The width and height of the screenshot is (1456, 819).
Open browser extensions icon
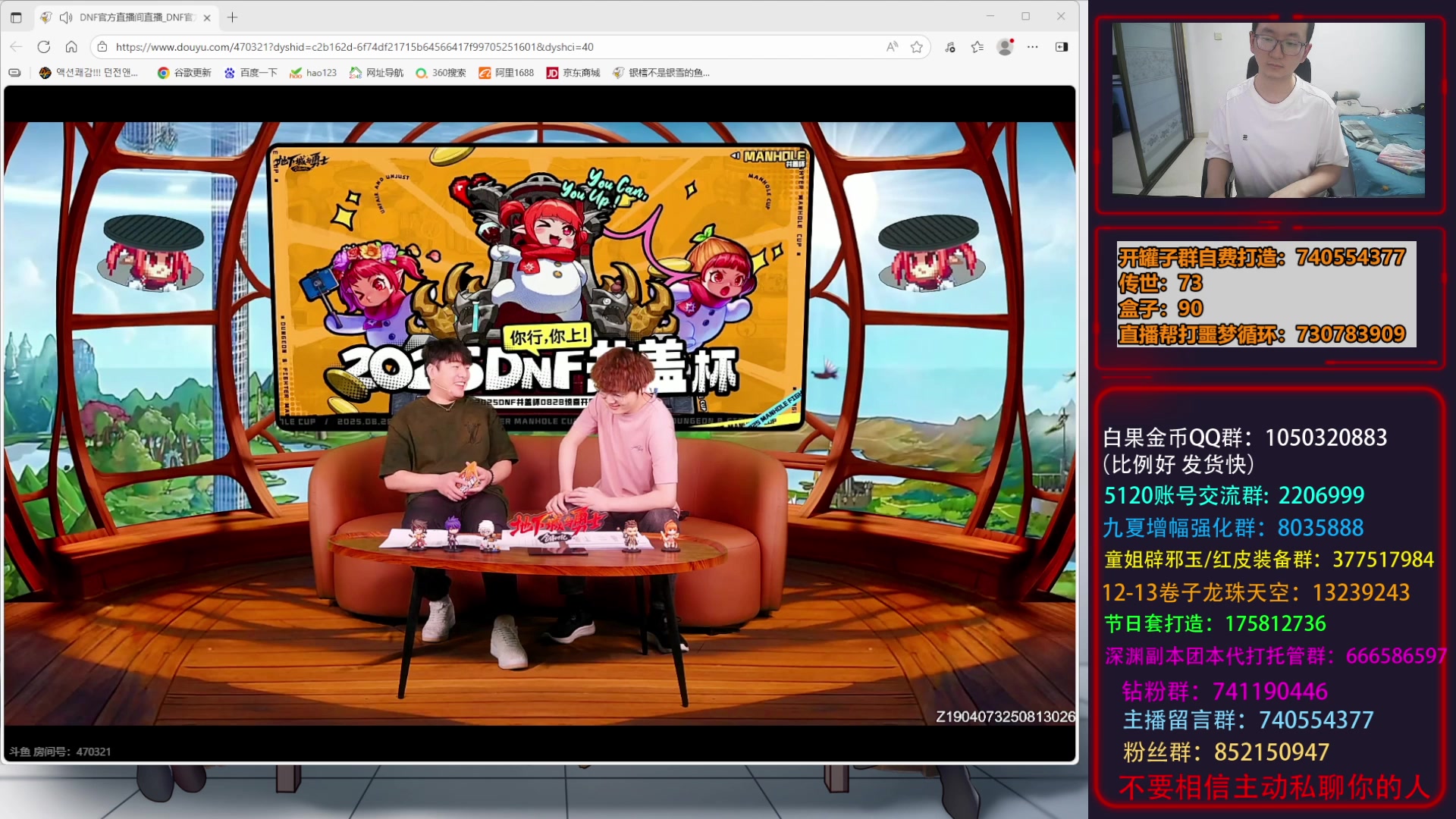(x=950, y=47)
